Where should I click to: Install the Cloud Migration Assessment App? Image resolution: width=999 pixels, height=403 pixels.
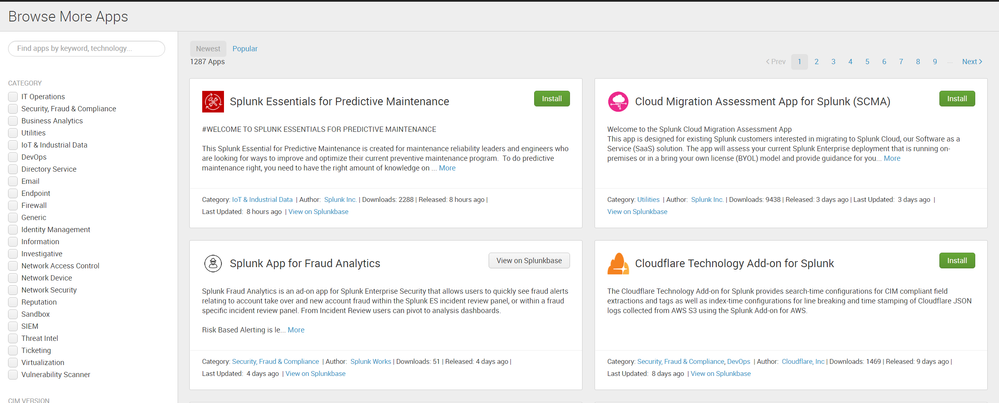[x=957, y=99]
